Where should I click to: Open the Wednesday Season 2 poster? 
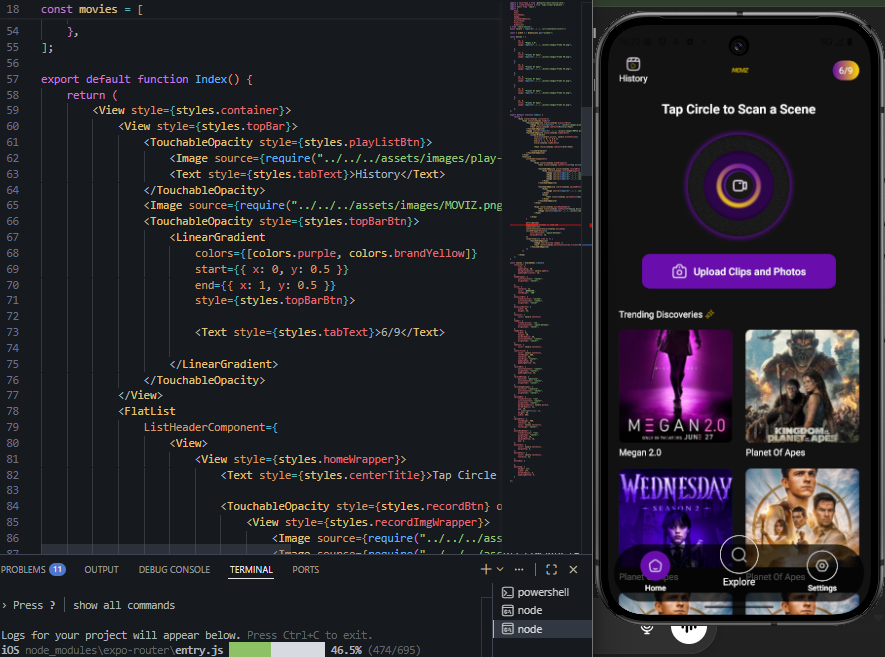(x=676, y=516)
